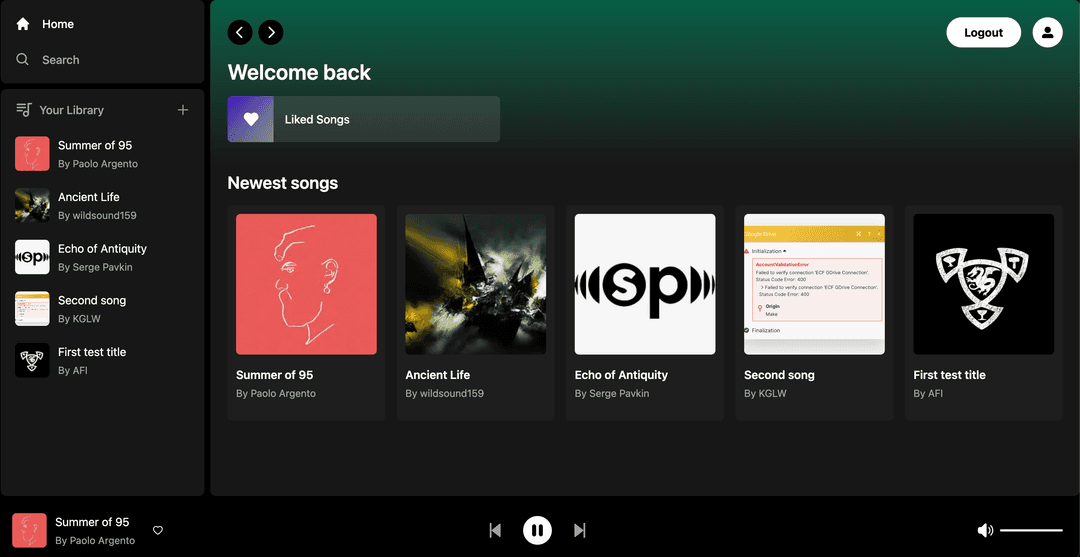
Task: Click Ancient Life thumbnail in sidebar
Action: (32, 205)
